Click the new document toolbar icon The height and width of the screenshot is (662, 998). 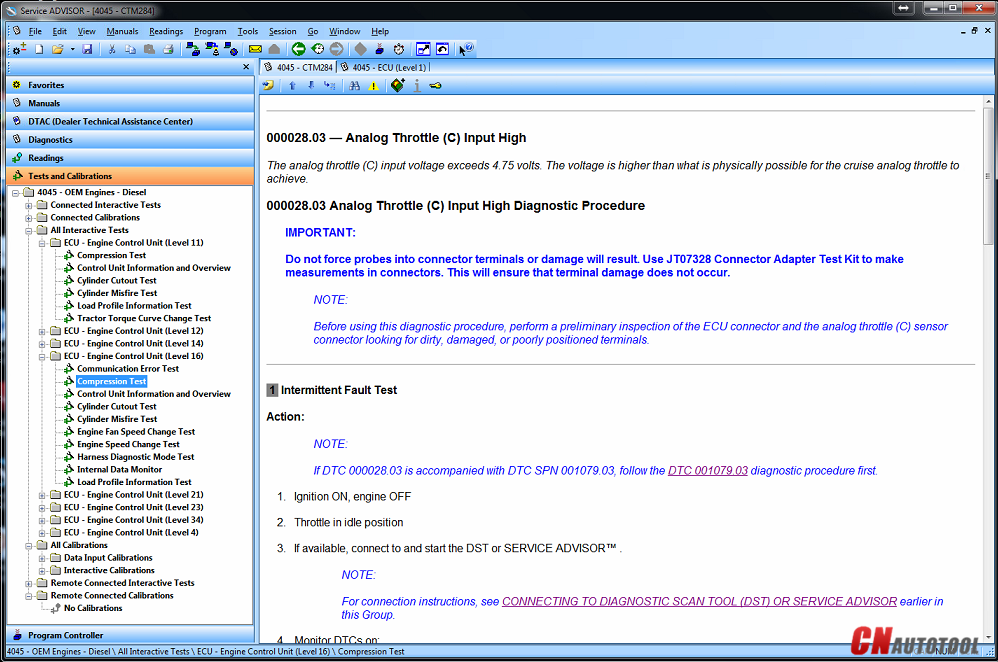39,49
